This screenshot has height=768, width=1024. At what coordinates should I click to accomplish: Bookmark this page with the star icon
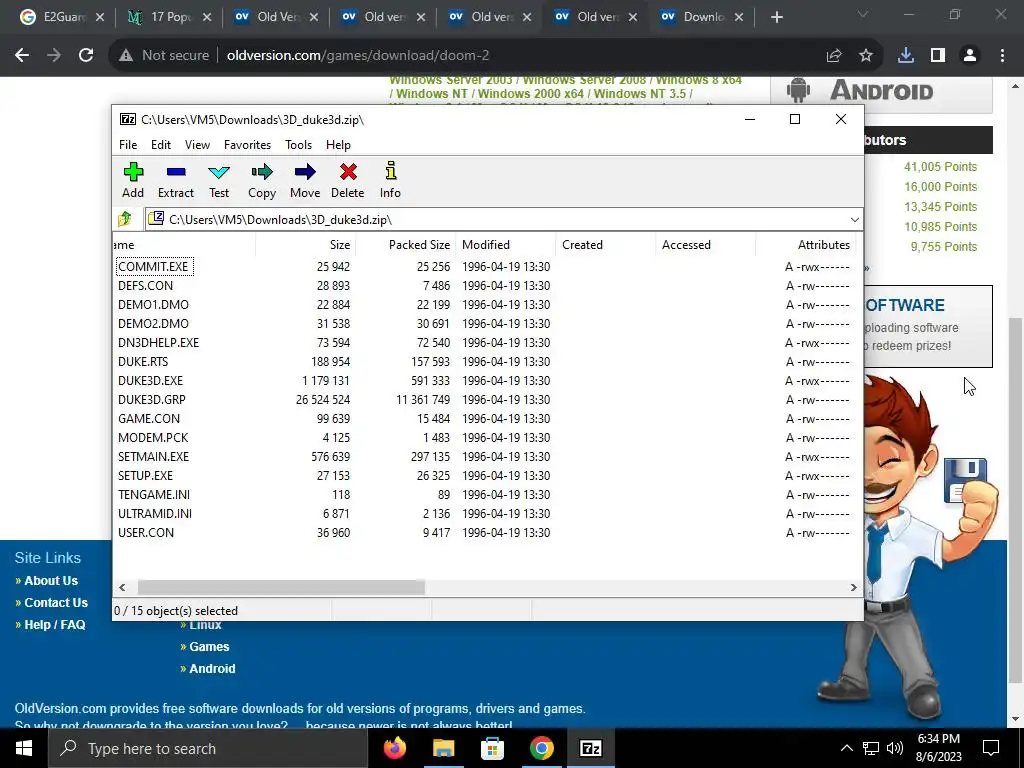866,56
